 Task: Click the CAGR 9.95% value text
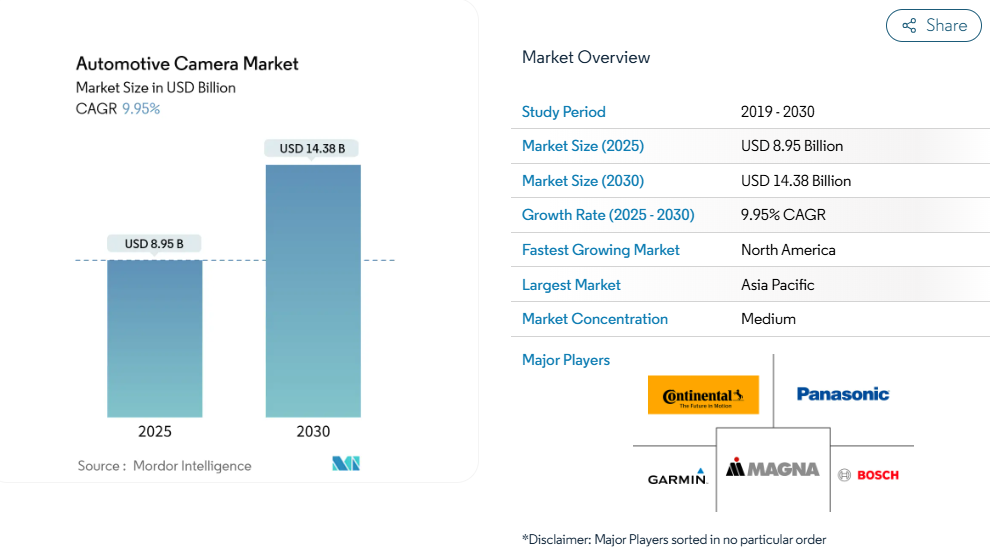point(141,108)
